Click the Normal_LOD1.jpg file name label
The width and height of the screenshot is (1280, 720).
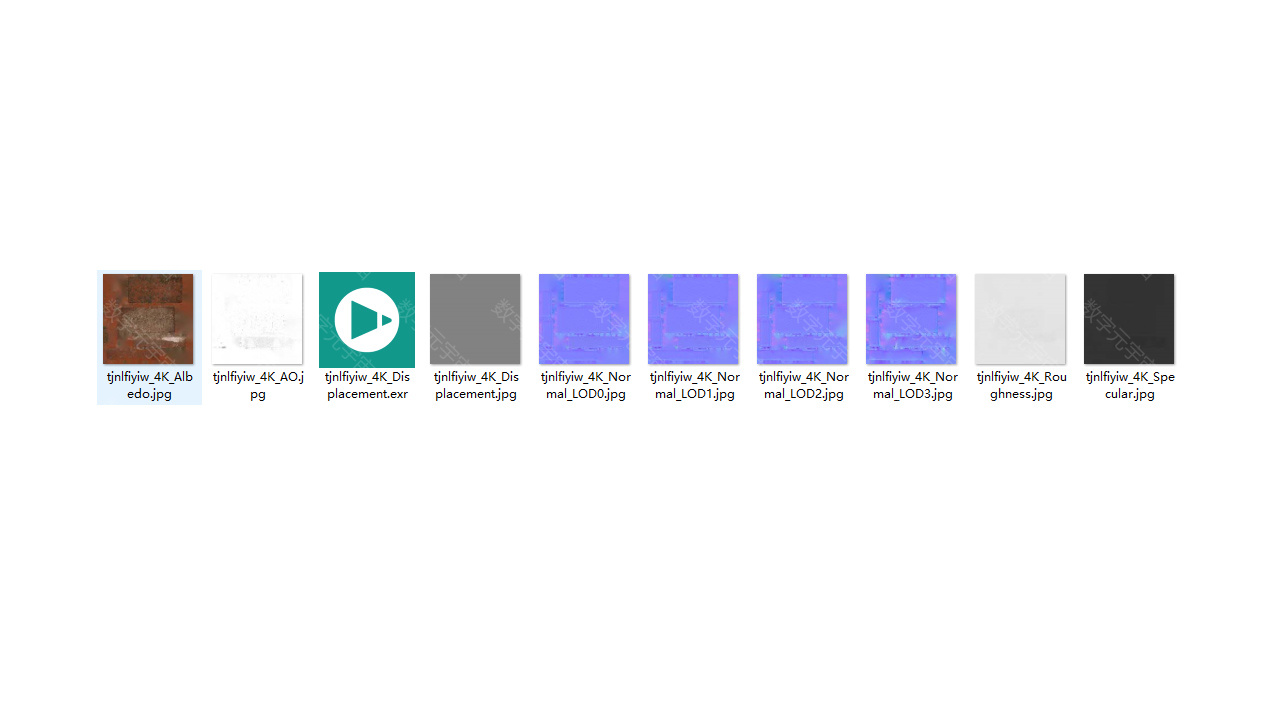click(694, 385)
